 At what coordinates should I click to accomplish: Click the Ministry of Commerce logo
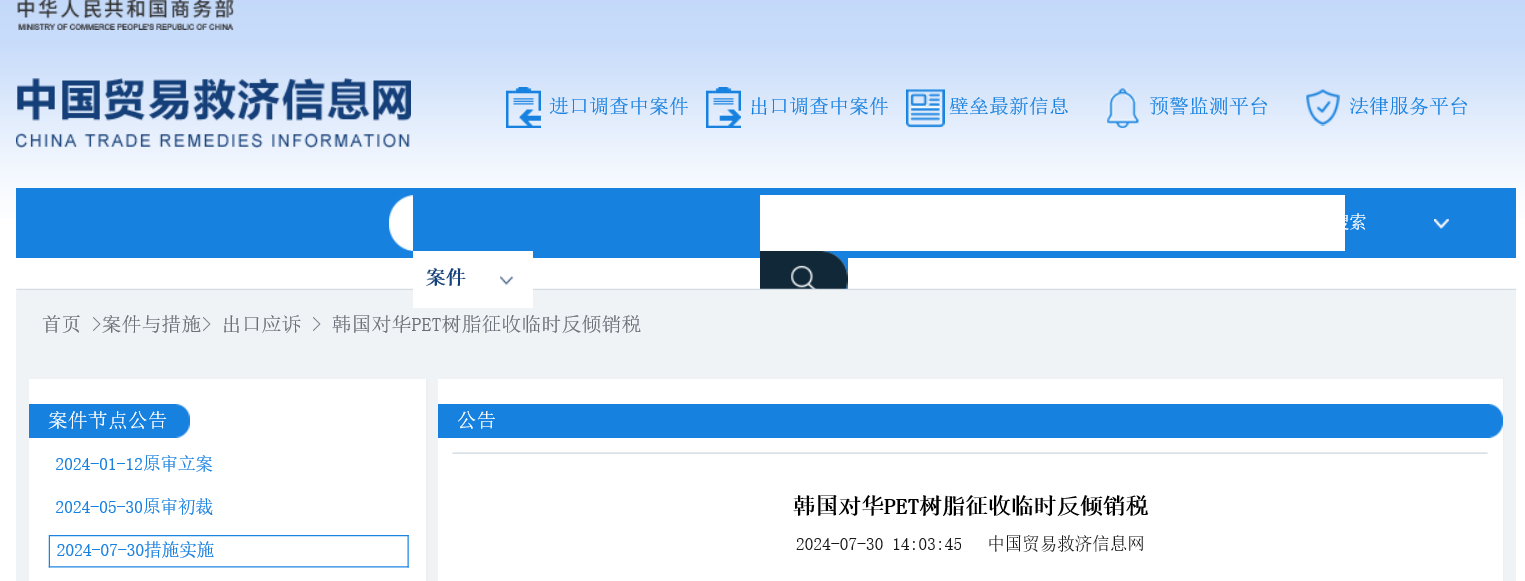pyautogui.click(x=125, y=15)
